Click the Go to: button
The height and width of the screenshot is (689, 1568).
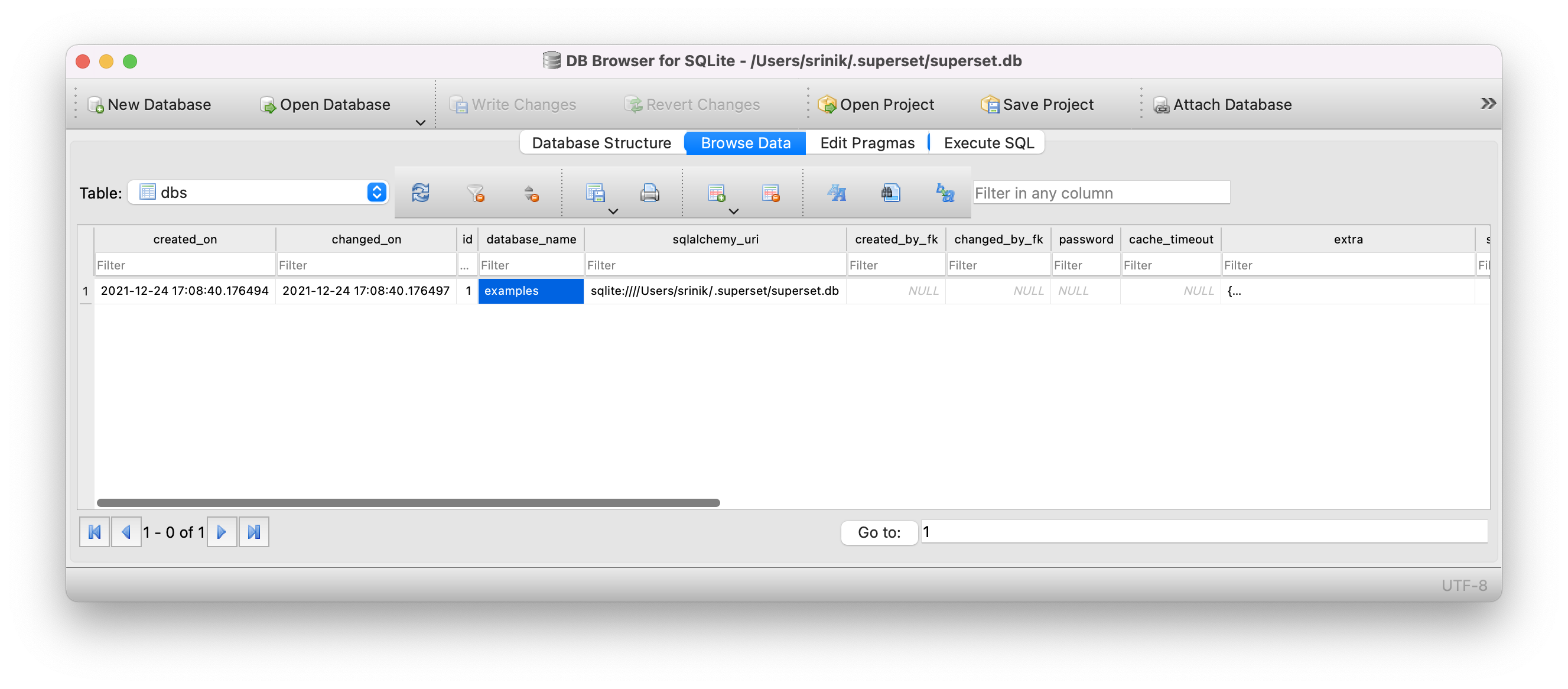[x=879, y=532]
